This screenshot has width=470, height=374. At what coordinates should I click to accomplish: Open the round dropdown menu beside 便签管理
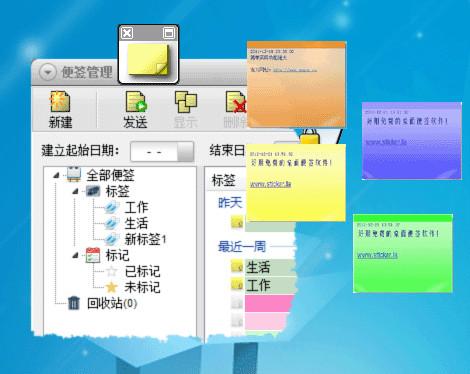pyautogui.click(x=47, y=72)
